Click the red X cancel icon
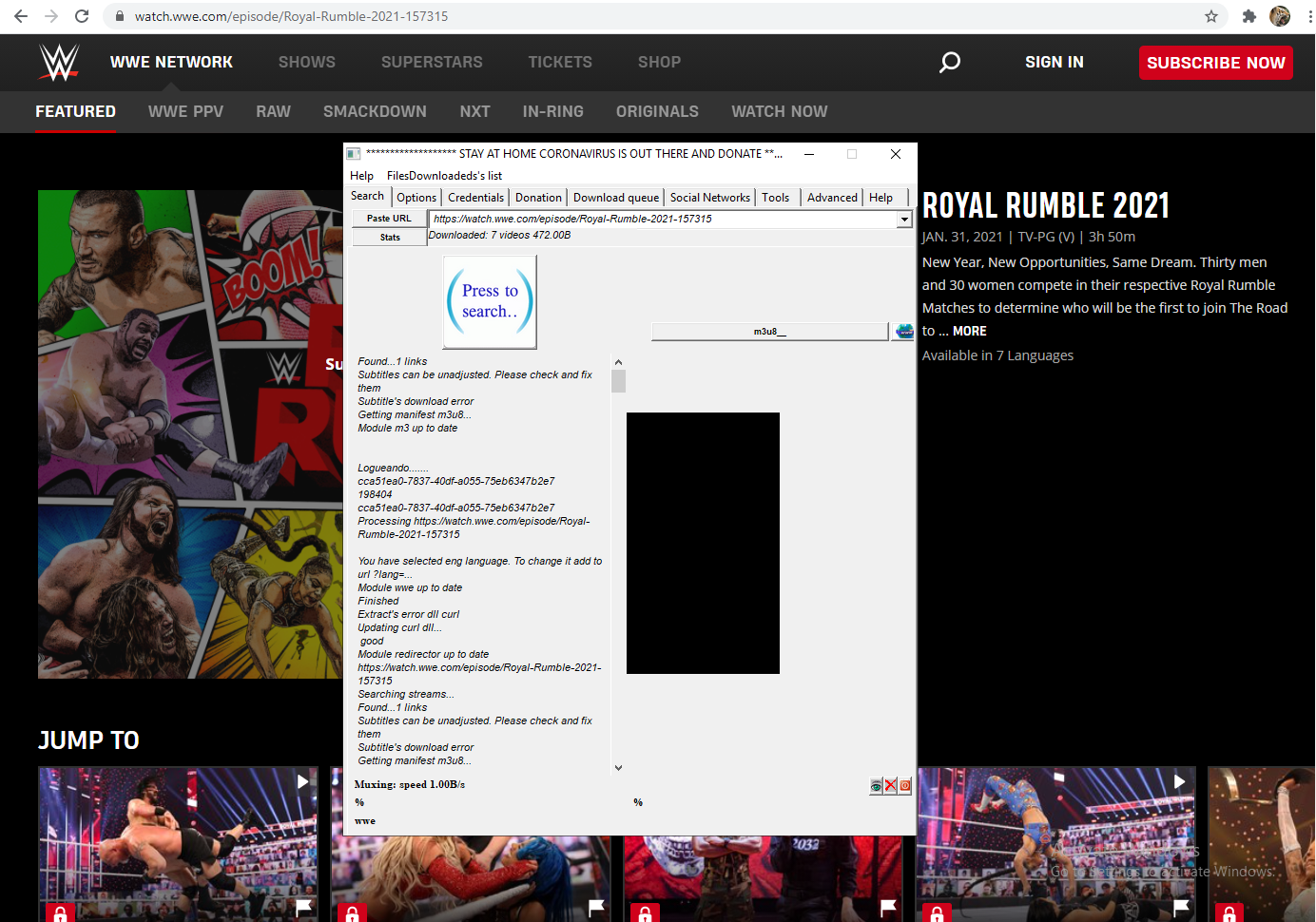The width and height of the screenshot is (1316, 922). pos(891,785)
